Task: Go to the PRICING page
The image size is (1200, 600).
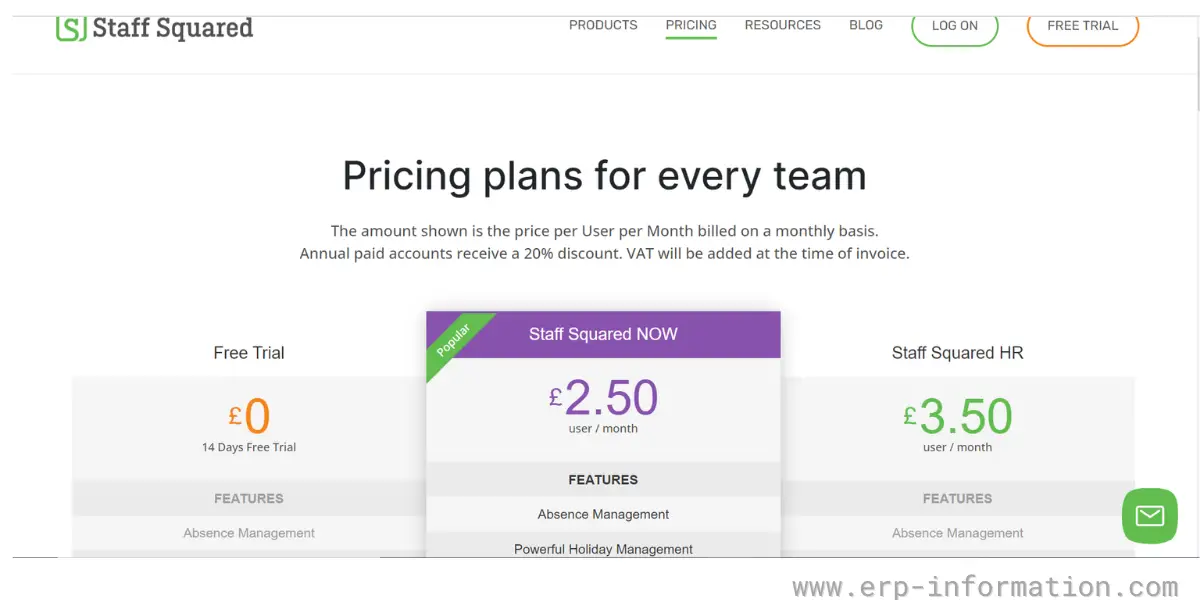Action: coord(691,25)
